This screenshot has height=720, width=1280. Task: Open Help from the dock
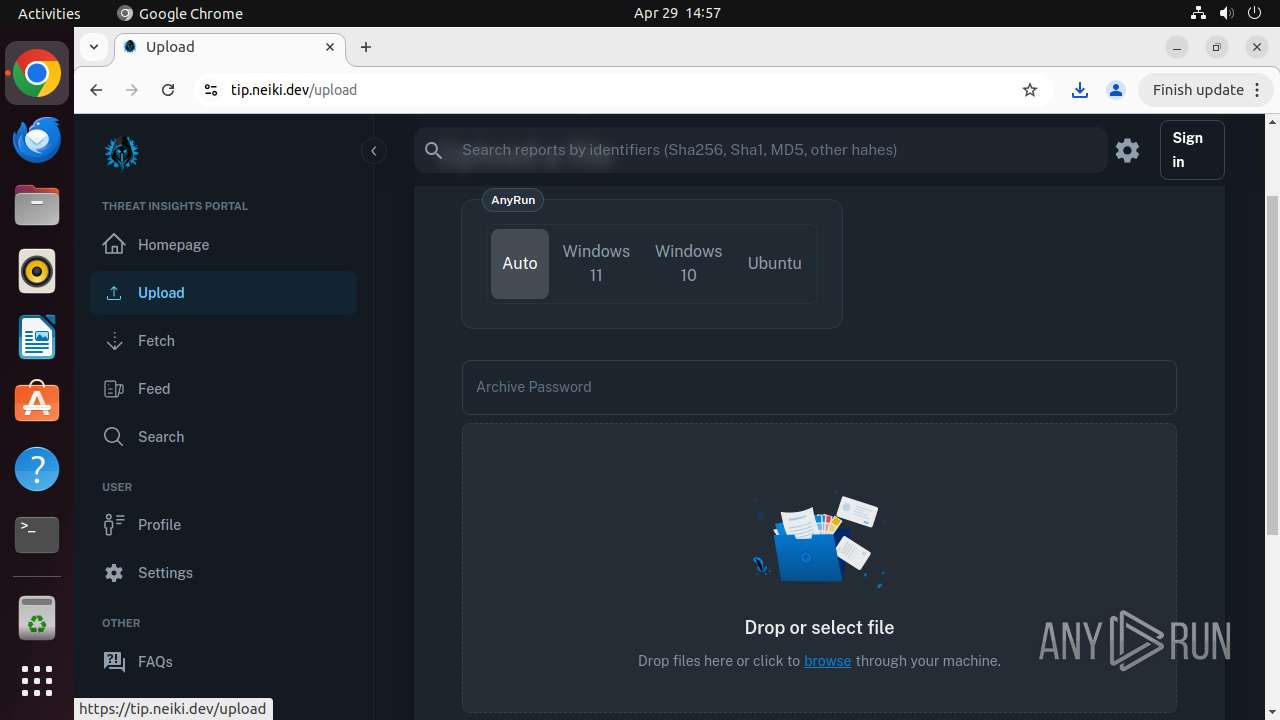37,469
